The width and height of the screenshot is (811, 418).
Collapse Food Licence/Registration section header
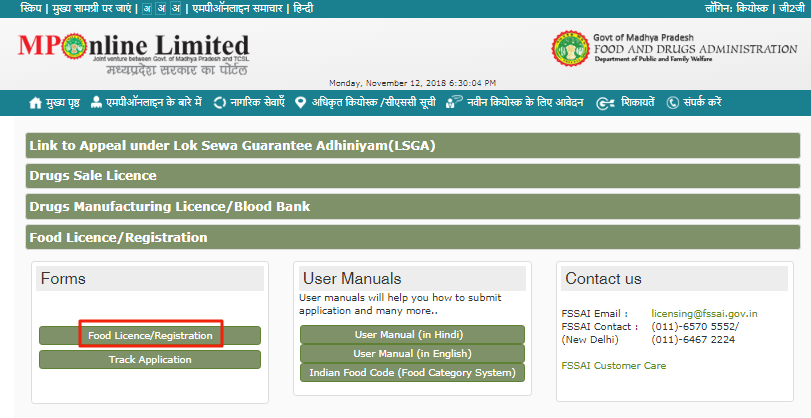(x=413, y=237)
